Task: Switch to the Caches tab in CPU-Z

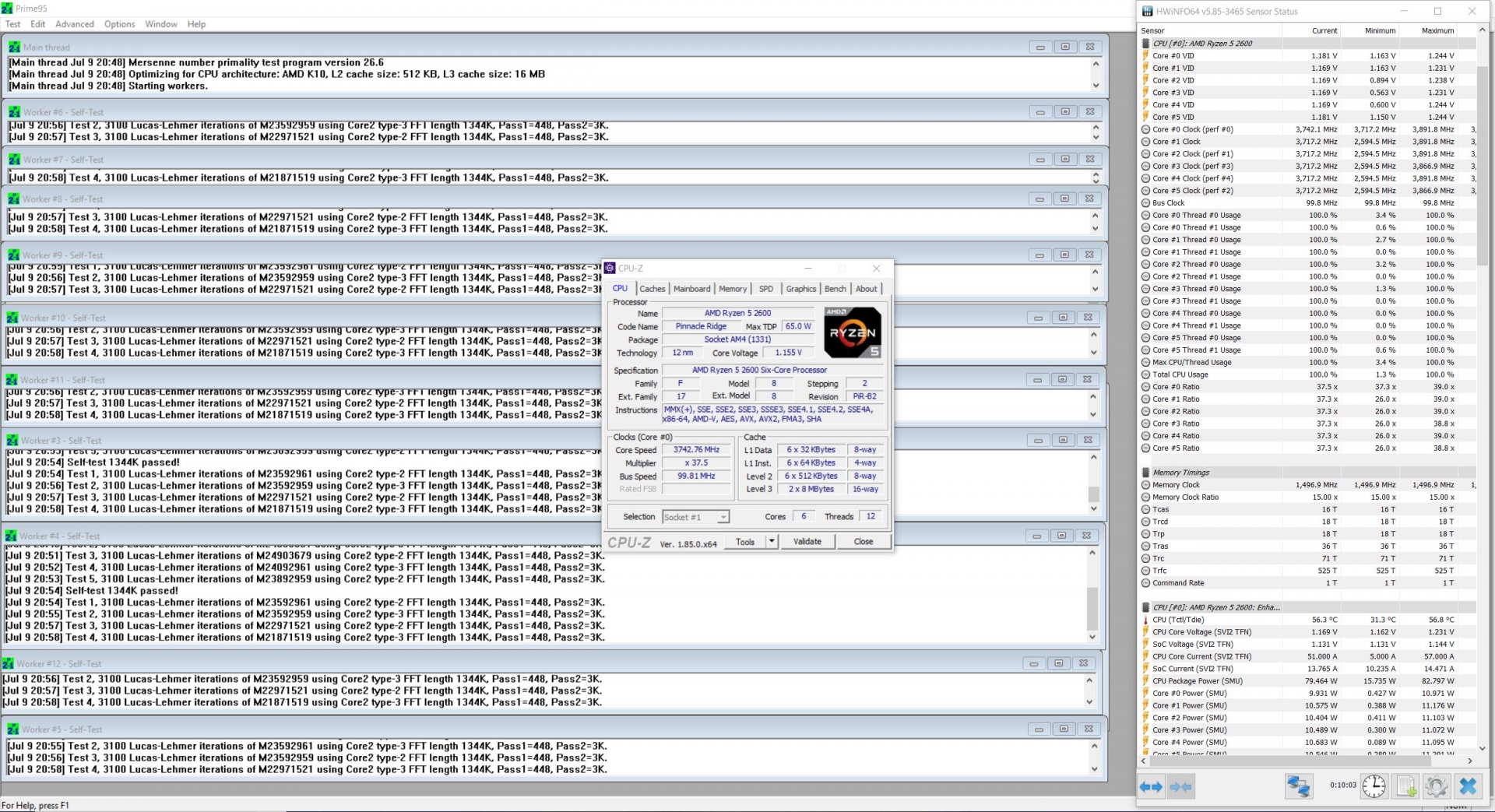Action: pyautogui.click(x=653, y=289)
